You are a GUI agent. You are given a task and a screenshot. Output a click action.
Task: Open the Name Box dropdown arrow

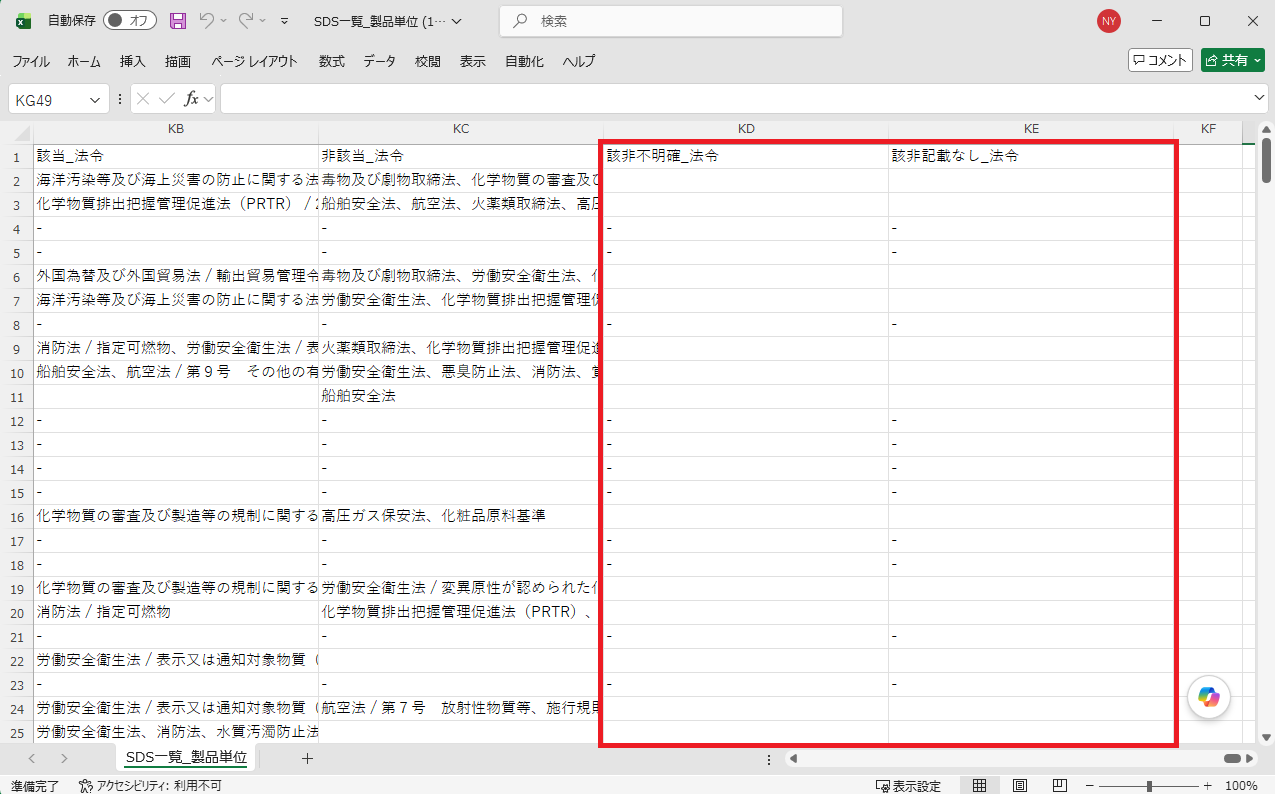97,99
